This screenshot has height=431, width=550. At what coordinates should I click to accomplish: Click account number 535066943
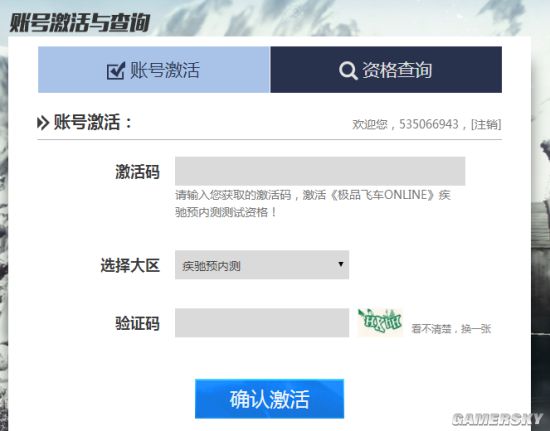click(x=429, y=124)
